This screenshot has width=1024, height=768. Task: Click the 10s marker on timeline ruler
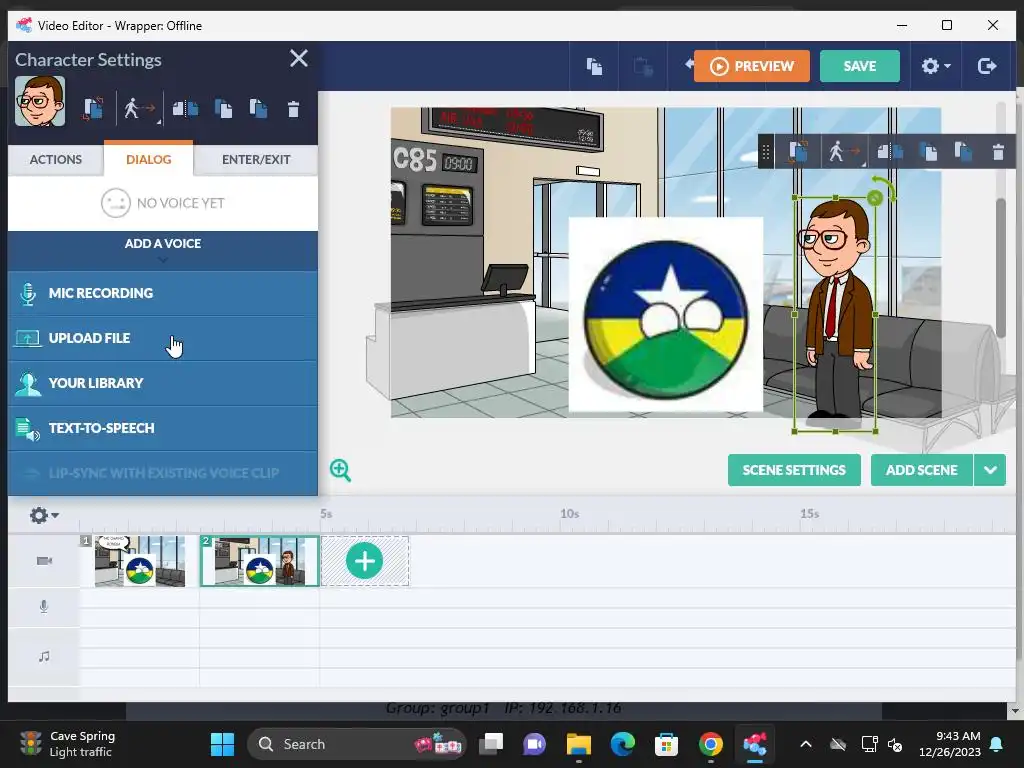tap(569, 514)
